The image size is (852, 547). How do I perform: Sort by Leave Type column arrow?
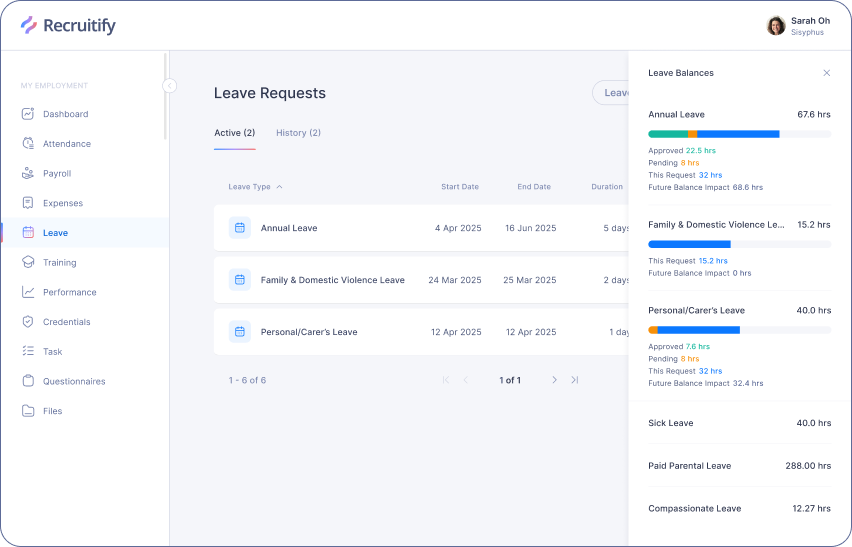click(279, 187)
